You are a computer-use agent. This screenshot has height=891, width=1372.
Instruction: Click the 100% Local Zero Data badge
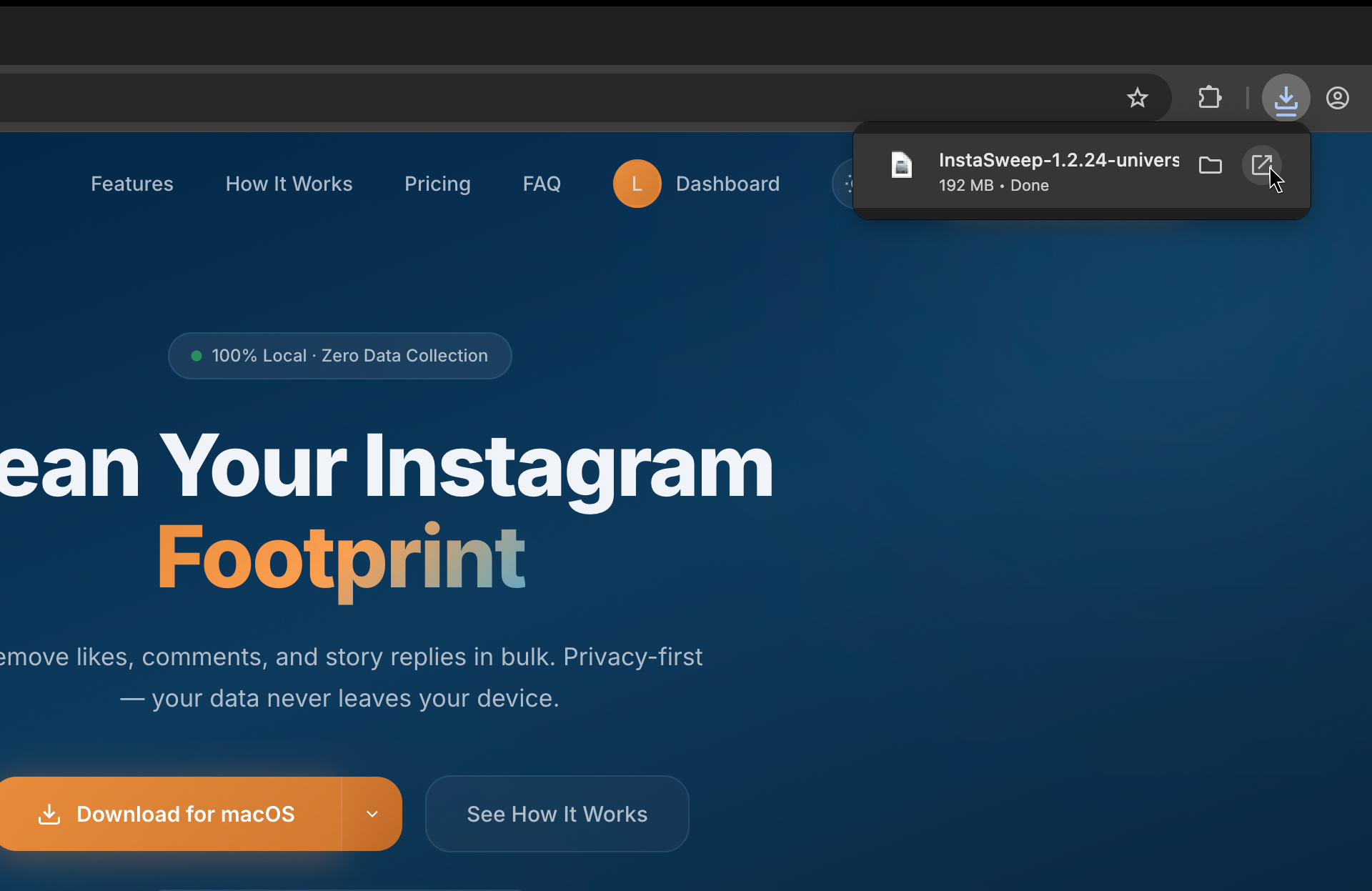click(x=340, y=356)
